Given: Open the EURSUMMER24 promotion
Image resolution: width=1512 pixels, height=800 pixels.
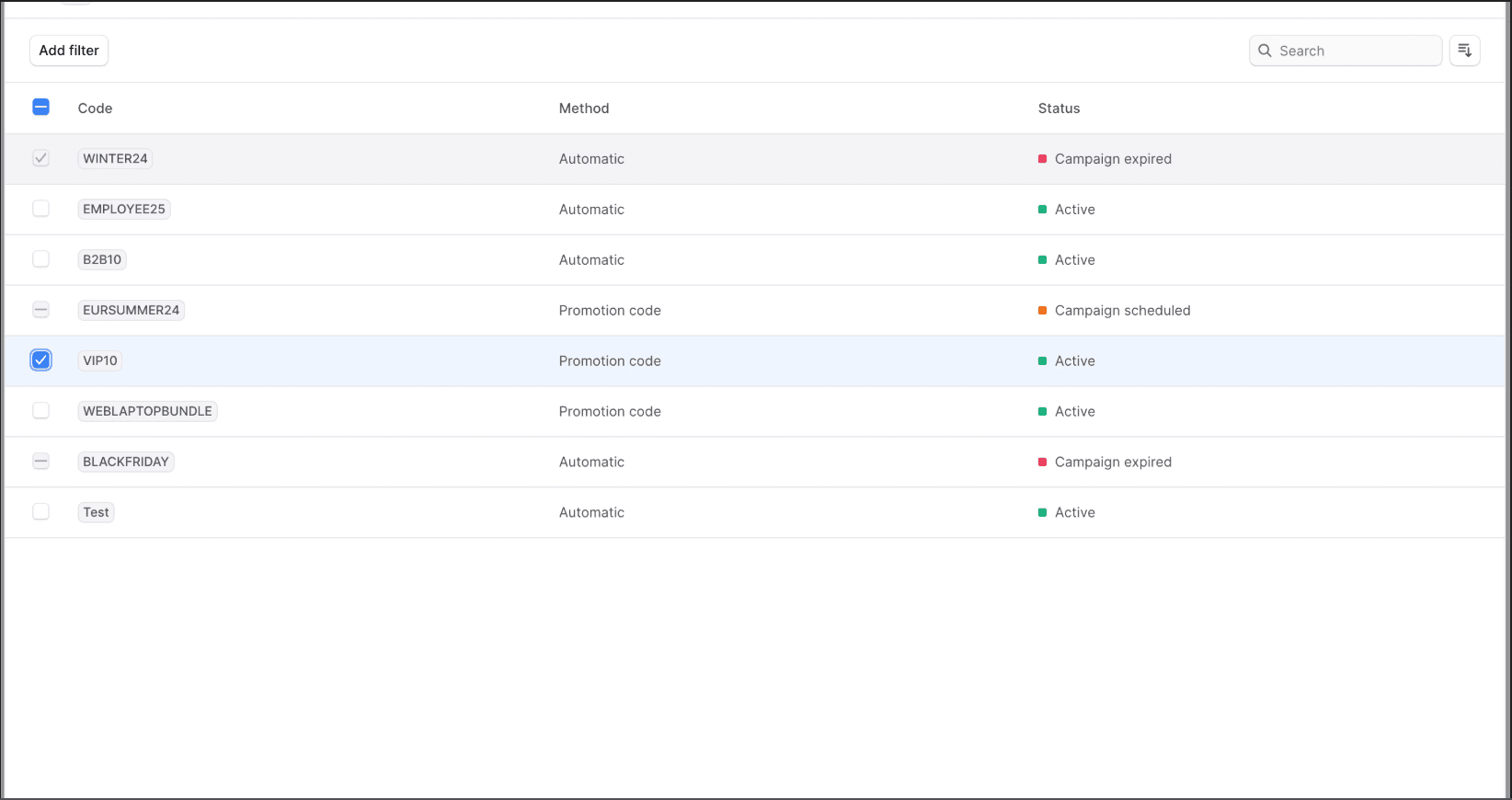Looking at the screenshot, I should pos(131,310).
